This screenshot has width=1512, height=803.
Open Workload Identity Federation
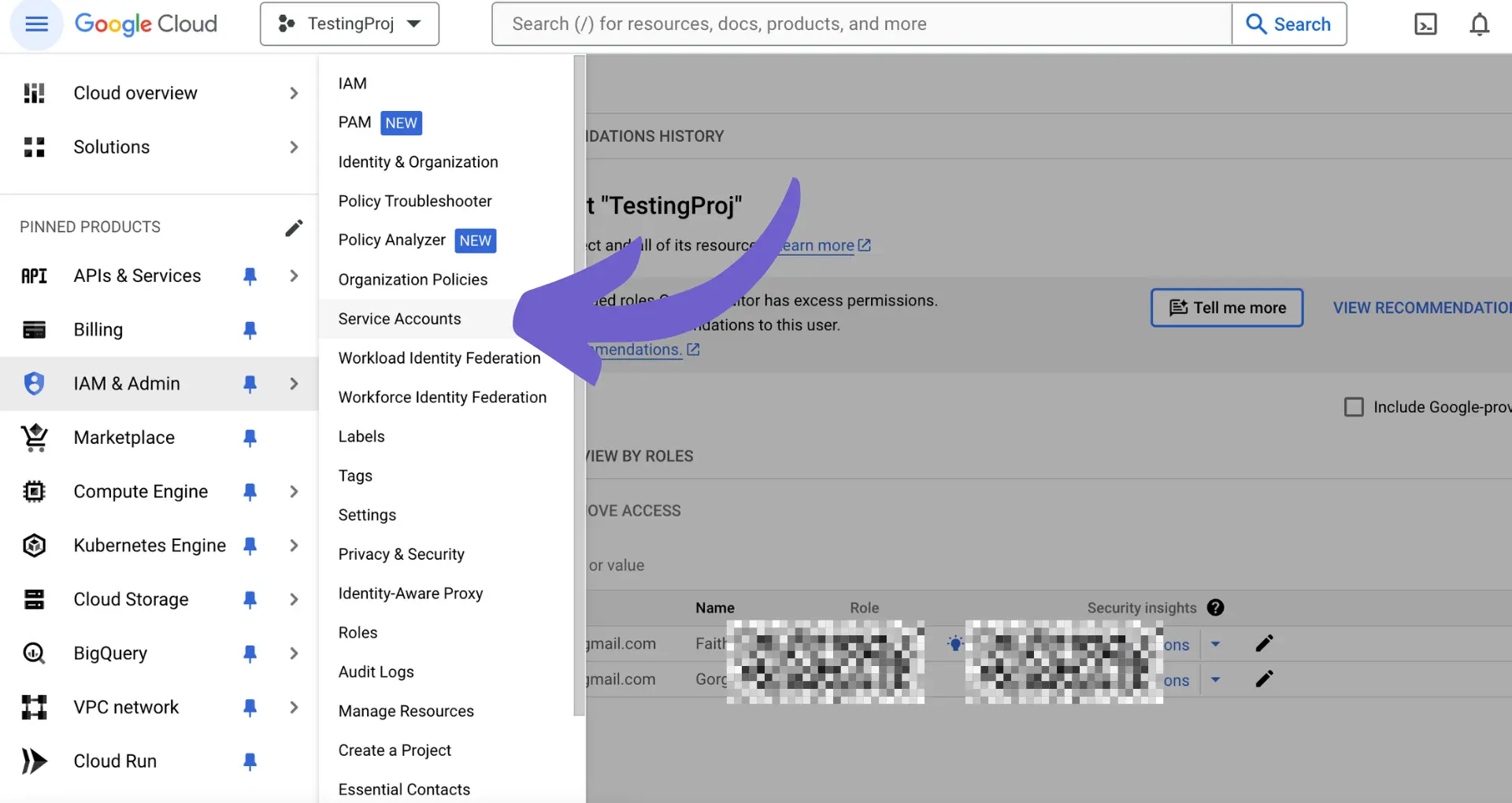(439, 358)
